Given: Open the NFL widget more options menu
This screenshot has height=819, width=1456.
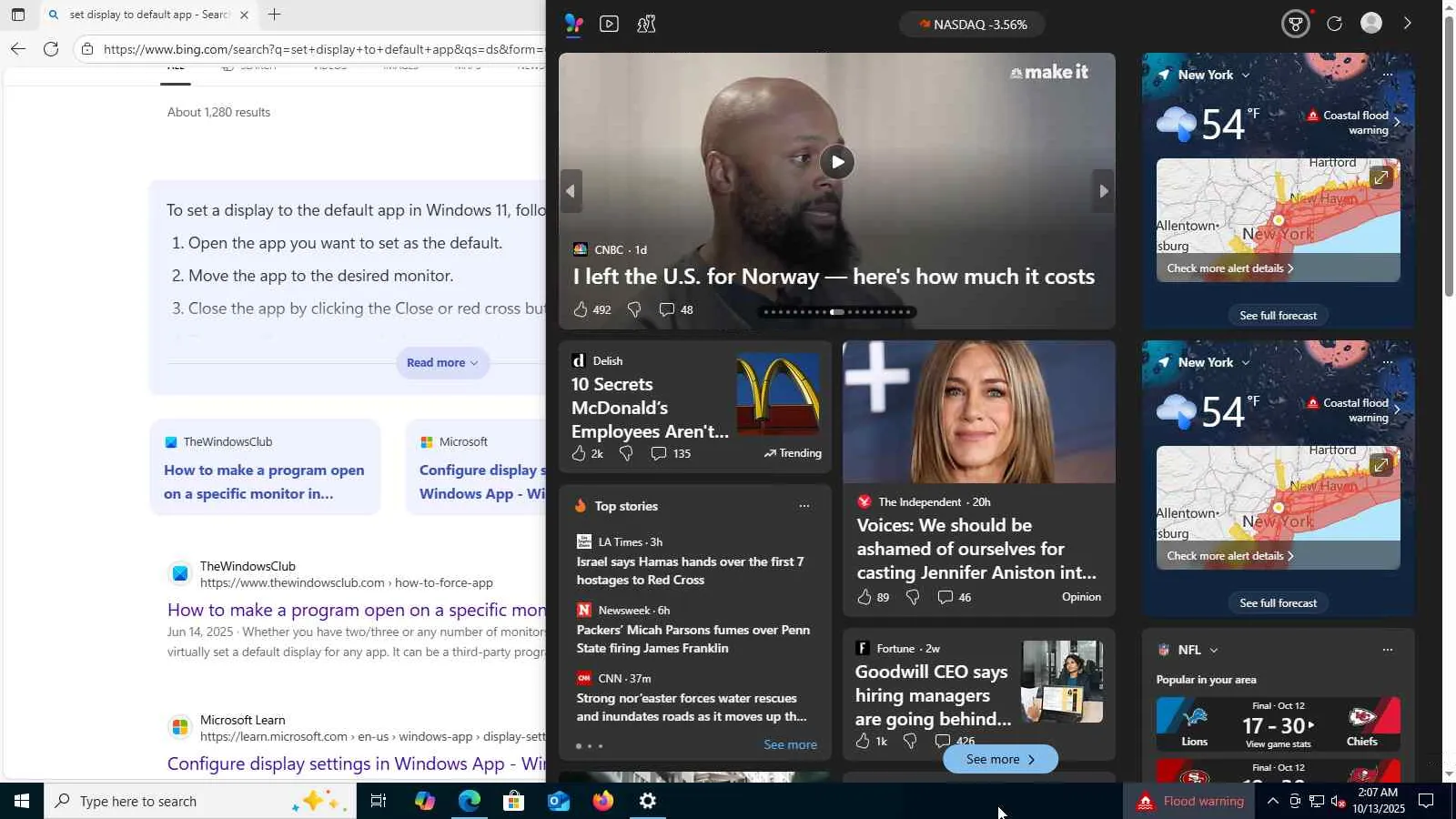Looking at the screenshot, I should [x=1387, y=650].
